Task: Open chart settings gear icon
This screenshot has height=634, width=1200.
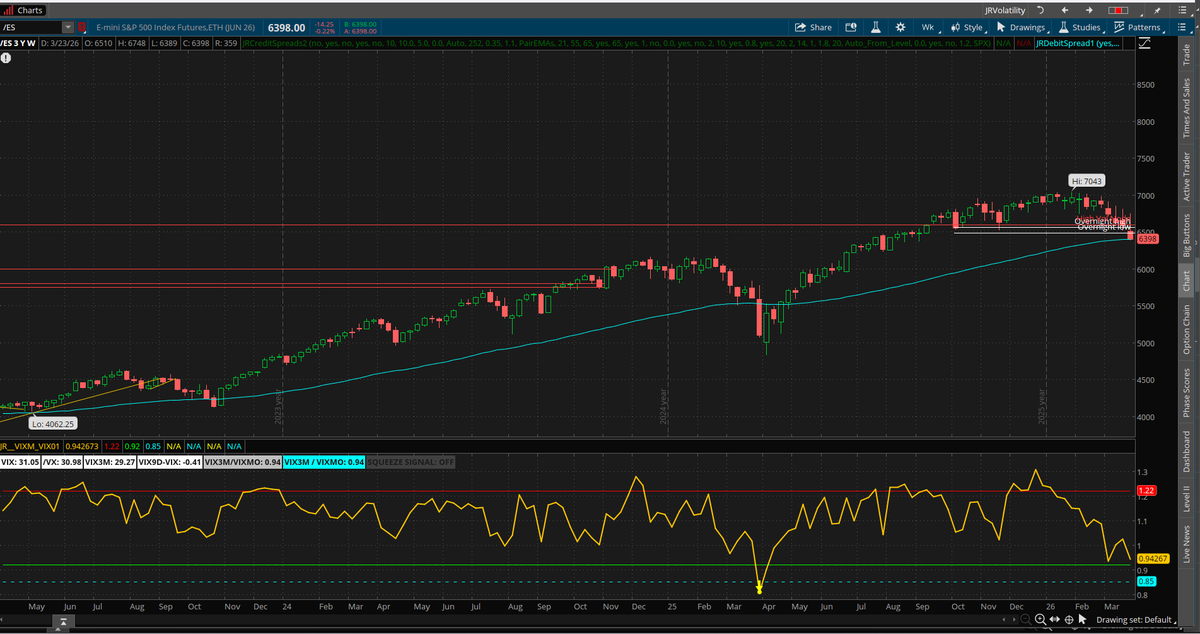Action: (900, 27)
